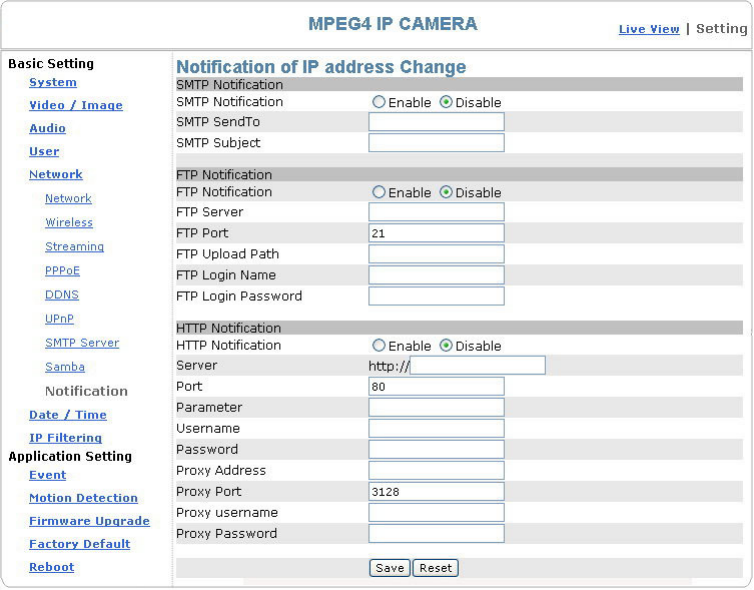Select Disable for SMTP Notification

446,102
